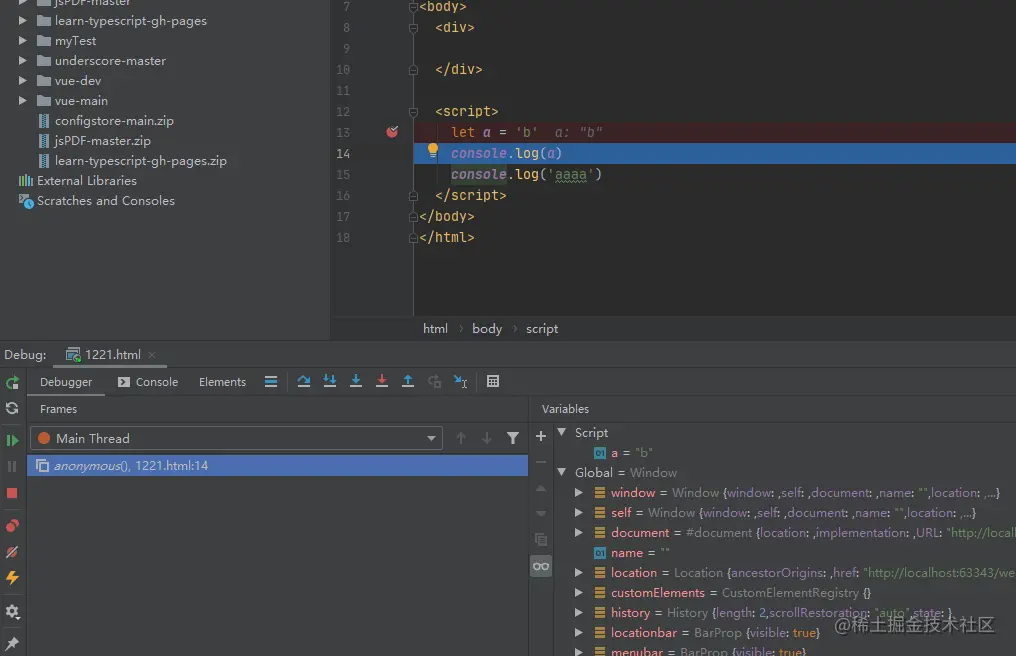This screenshot has width=1016, height=656.
Task: Click the Step Out icon
Action: click(x=408, y=381)
